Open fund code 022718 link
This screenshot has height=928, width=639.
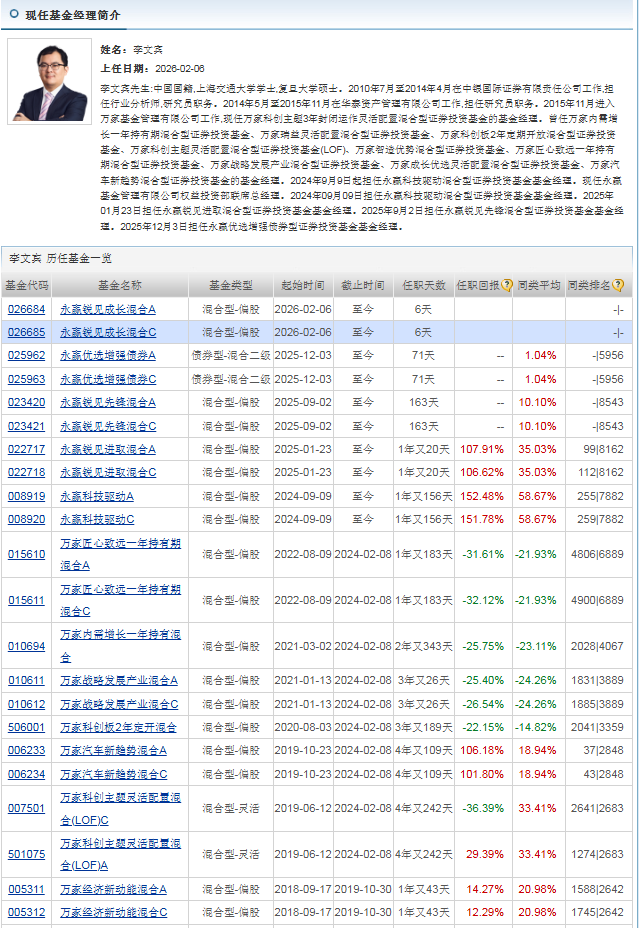tap(26, 472)
